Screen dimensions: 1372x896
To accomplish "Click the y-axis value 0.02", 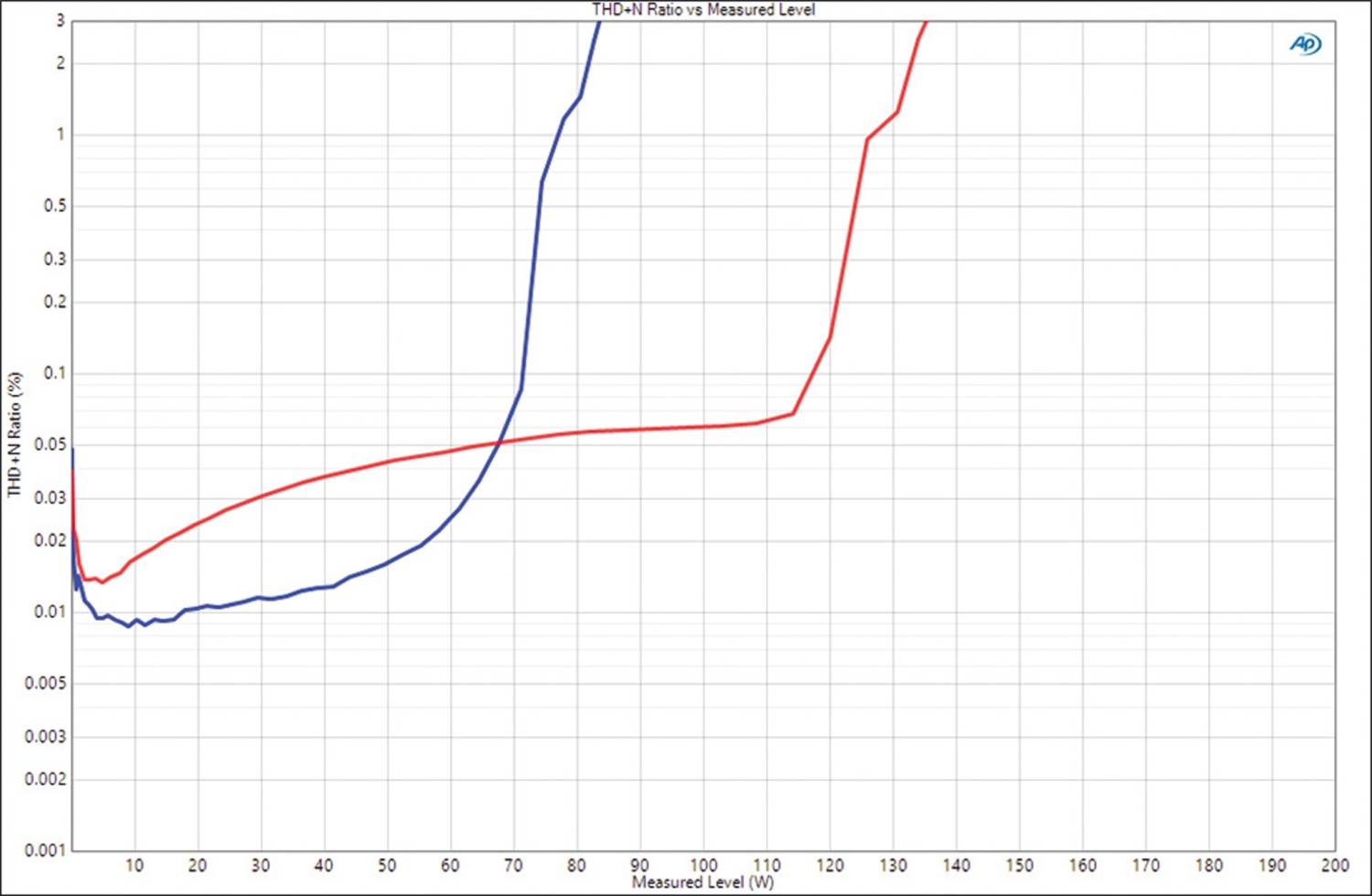I will click(51, 540).
